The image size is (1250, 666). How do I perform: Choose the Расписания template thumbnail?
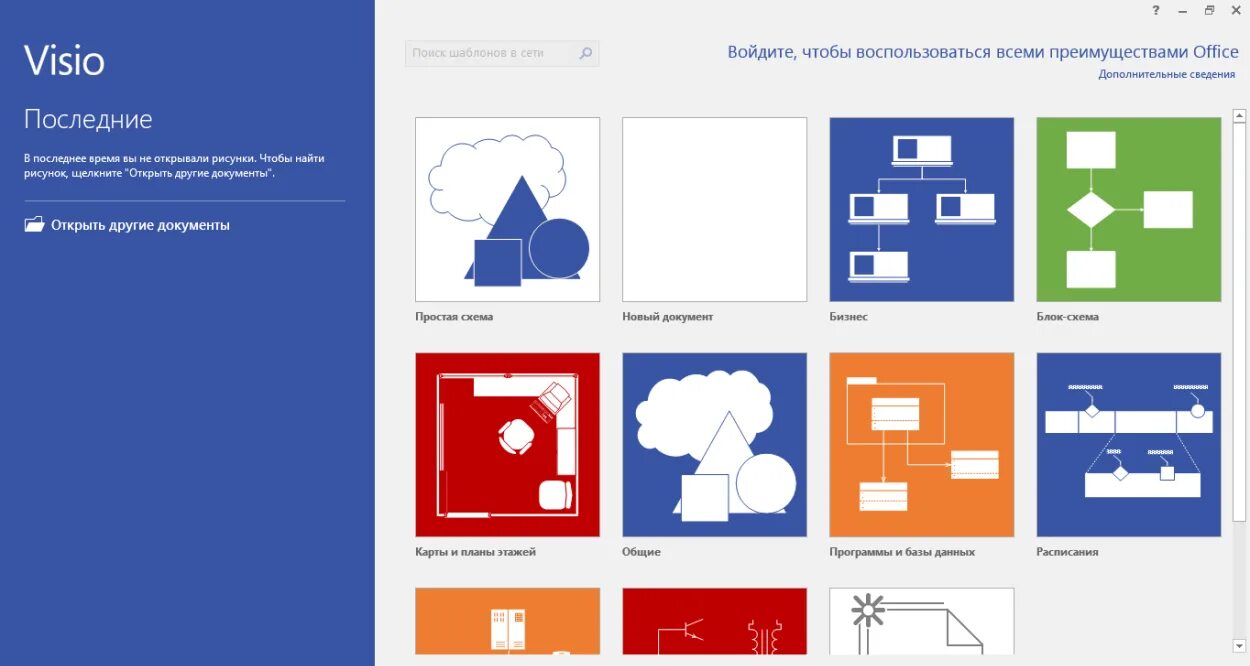[x=1128, y=444]
